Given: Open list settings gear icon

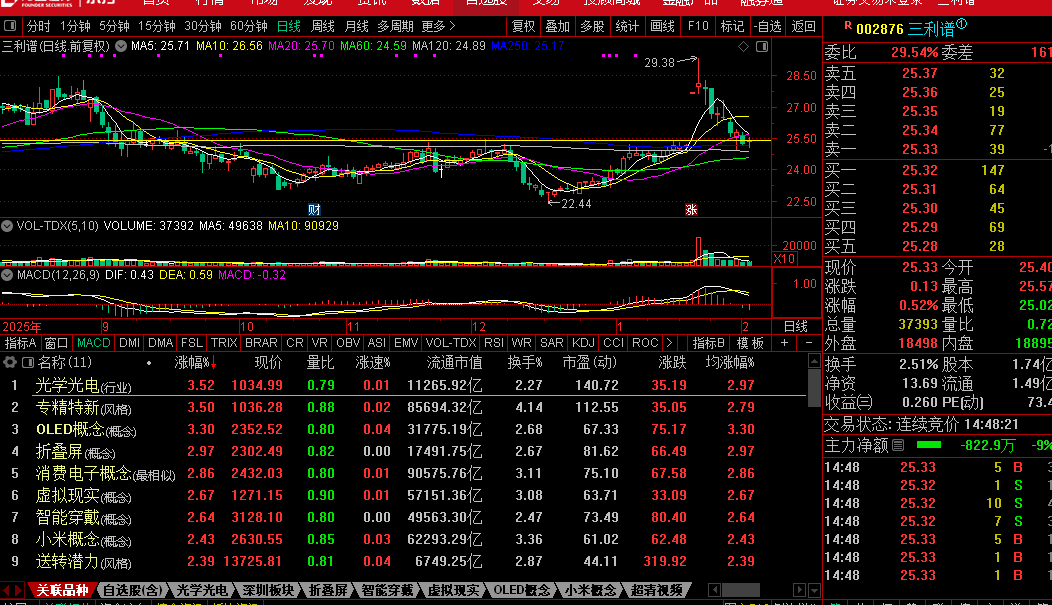Looking at the screenshot, I should pos(10,362).
